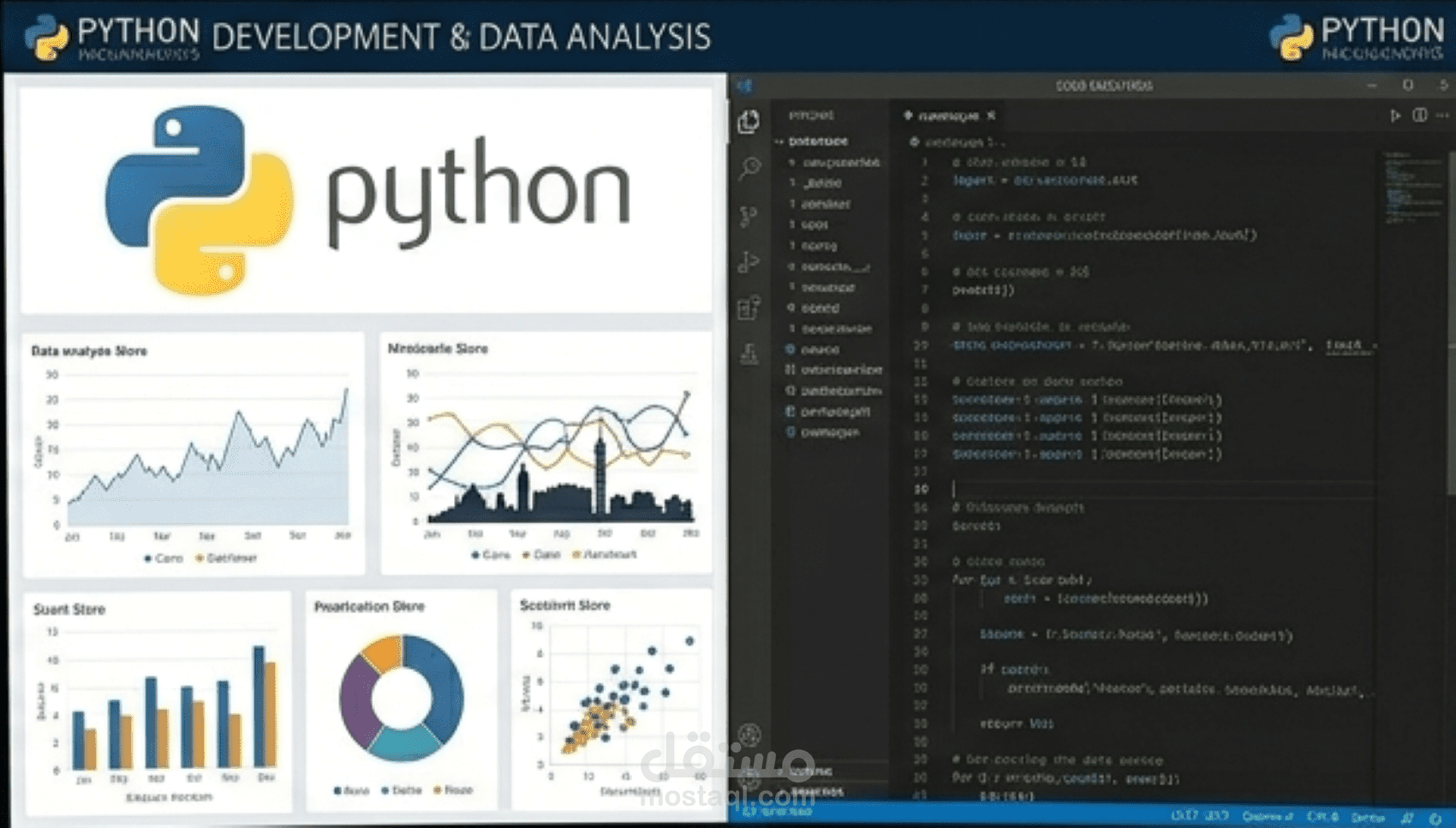The image size is (1456, 828).
Task: Click the remote branch indicator in status bar
Action: [778, 810]
